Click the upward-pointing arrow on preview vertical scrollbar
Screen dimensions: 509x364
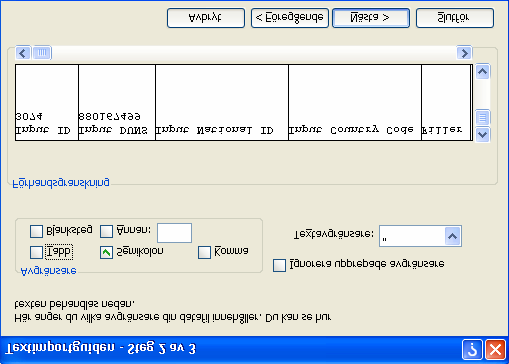(x=483, y=72)
